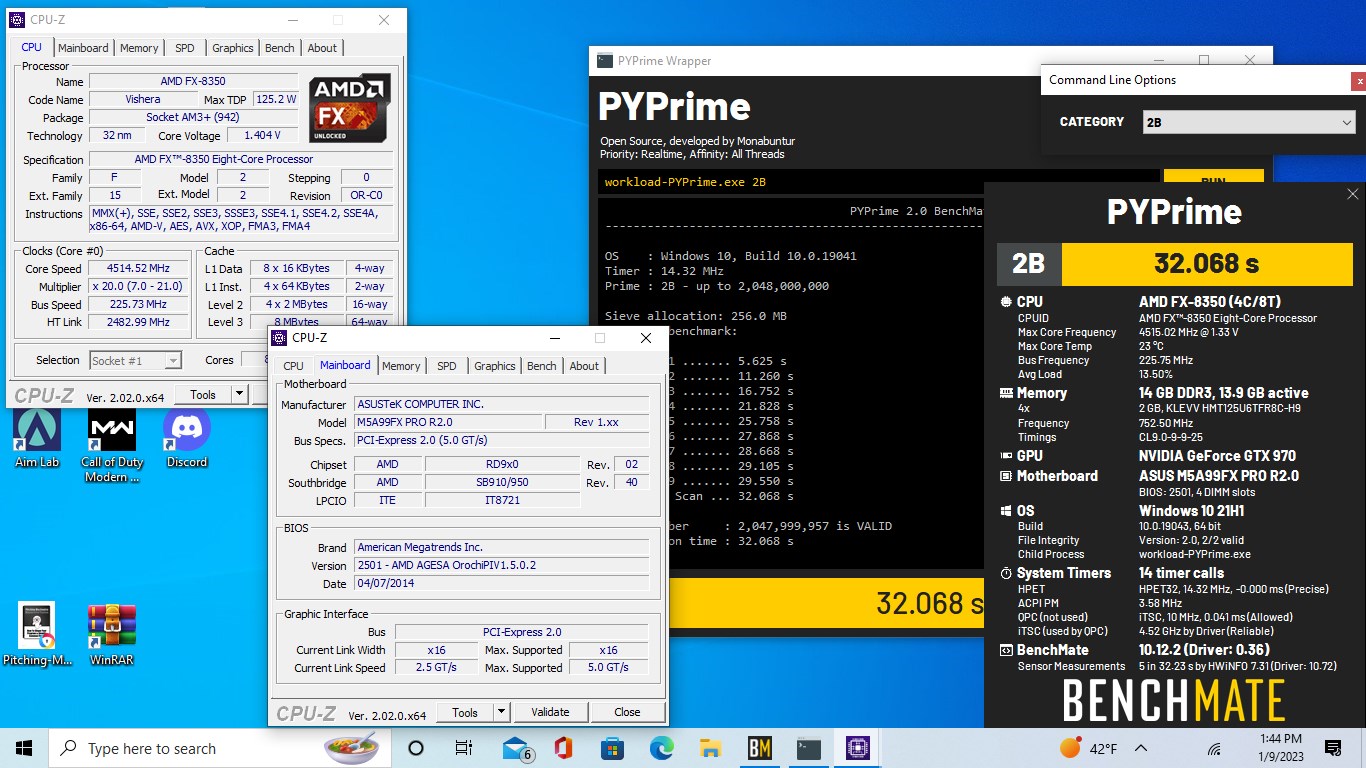Click the taskbar clock showing 1:44 PM
The height and width of the screenshot is (768, 1366).
coord(1280,748)
